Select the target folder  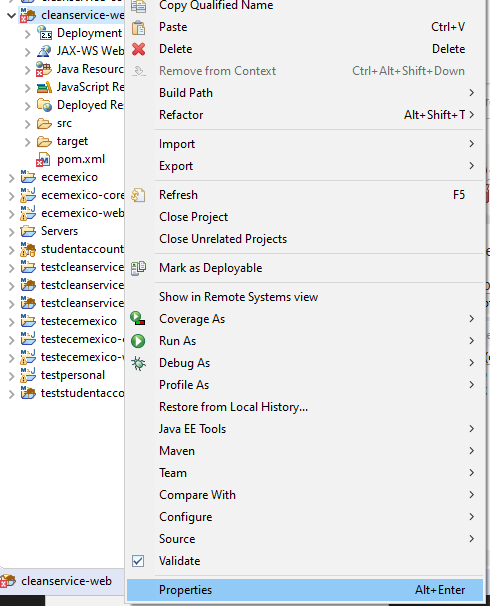72,141
